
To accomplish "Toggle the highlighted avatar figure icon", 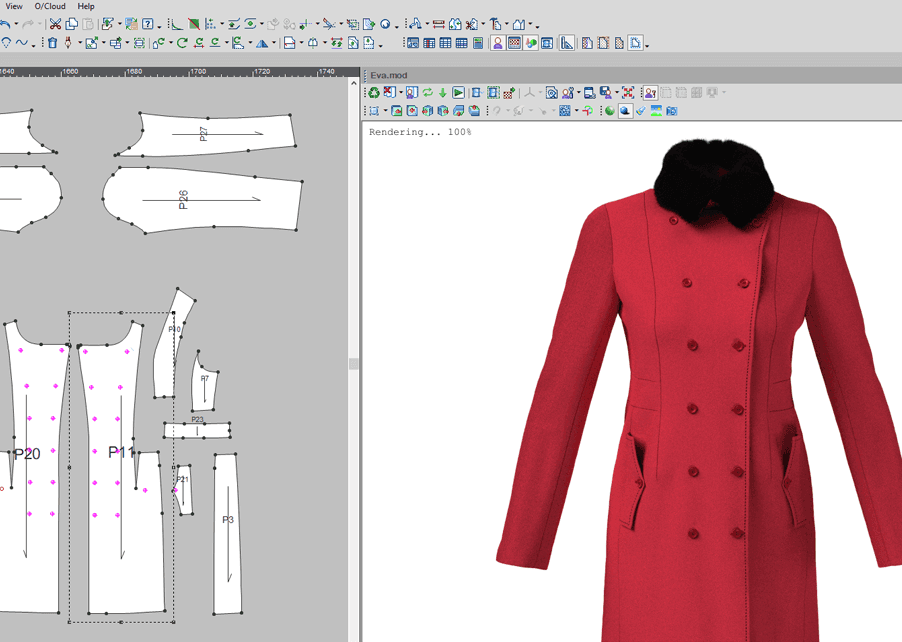I will point(496,42).
